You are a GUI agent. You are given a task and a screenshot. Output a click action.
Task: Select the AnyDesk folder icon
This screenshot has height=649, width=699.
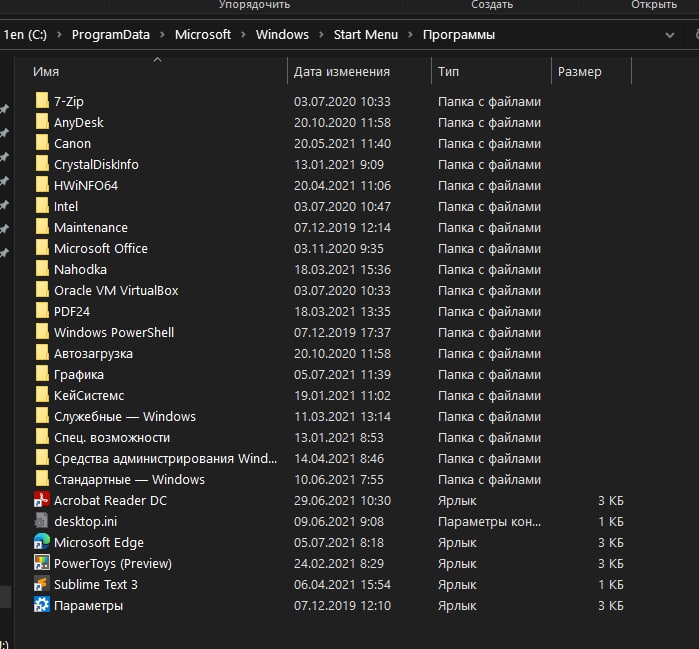pos(42,122)
